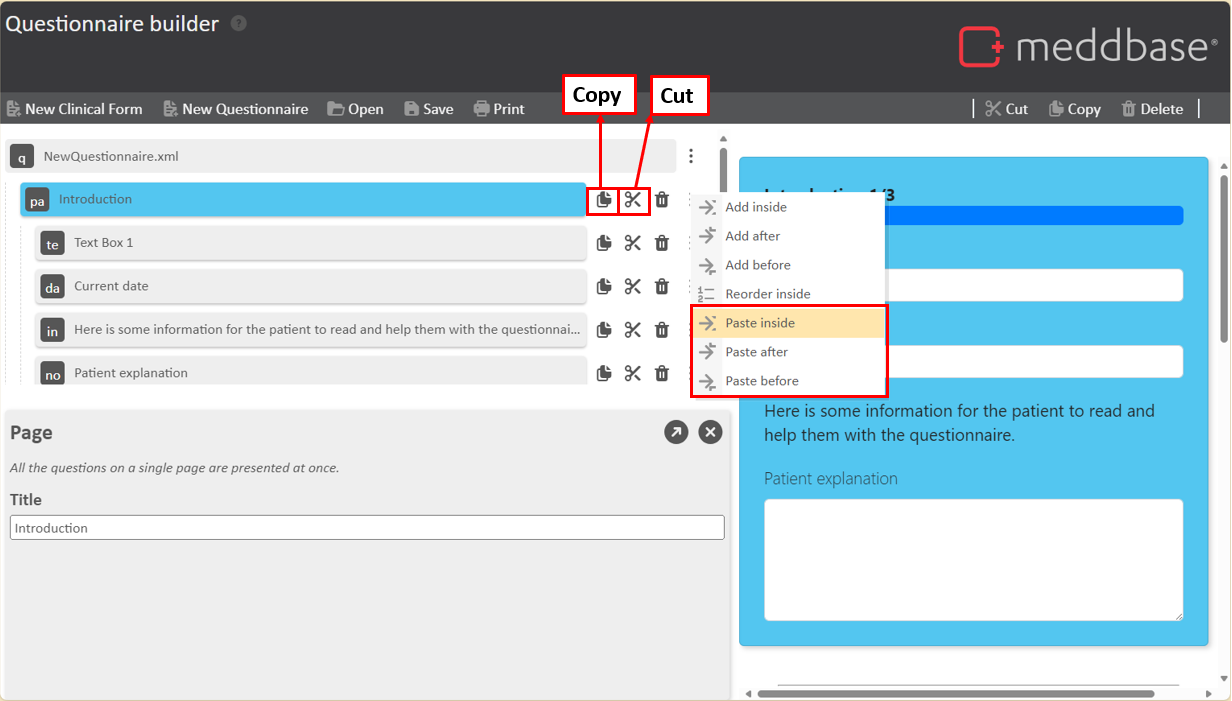Select Add after in the context menu
This screenshot has height=701, width=1232.
pyautogui.click(x=752, y=236)
